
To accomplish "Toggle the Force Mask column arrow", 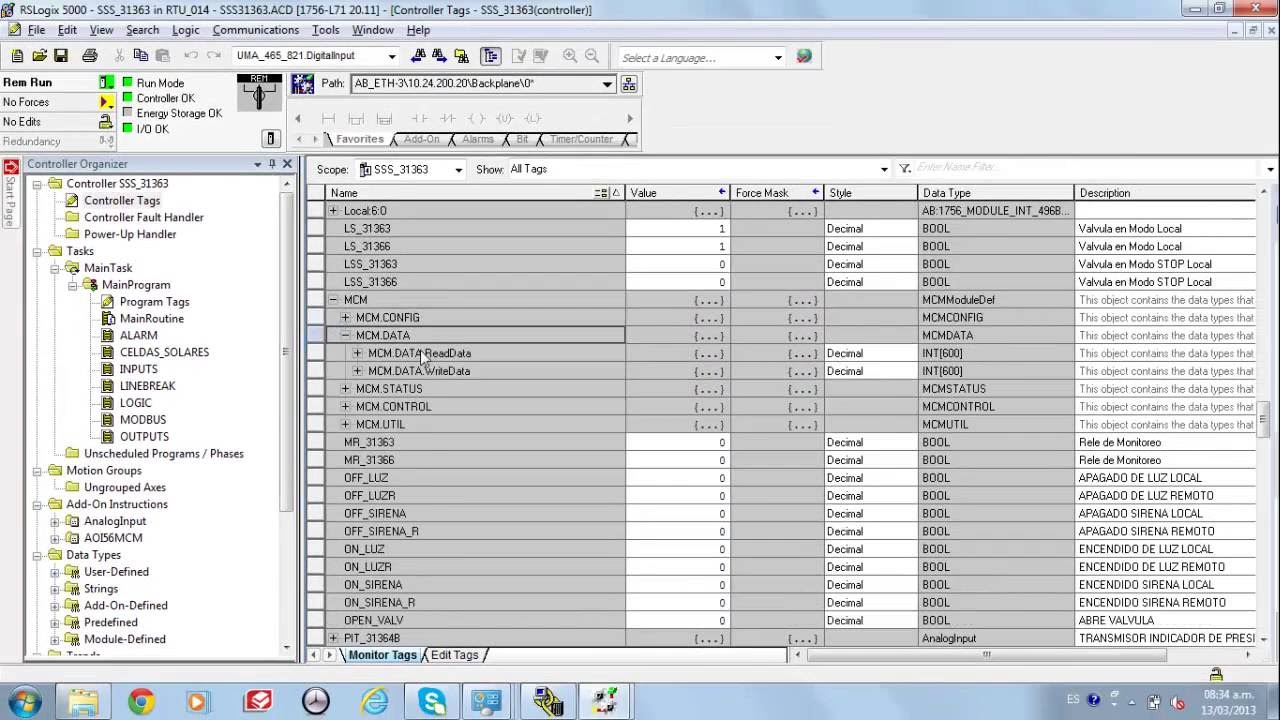I will (816, 192).
